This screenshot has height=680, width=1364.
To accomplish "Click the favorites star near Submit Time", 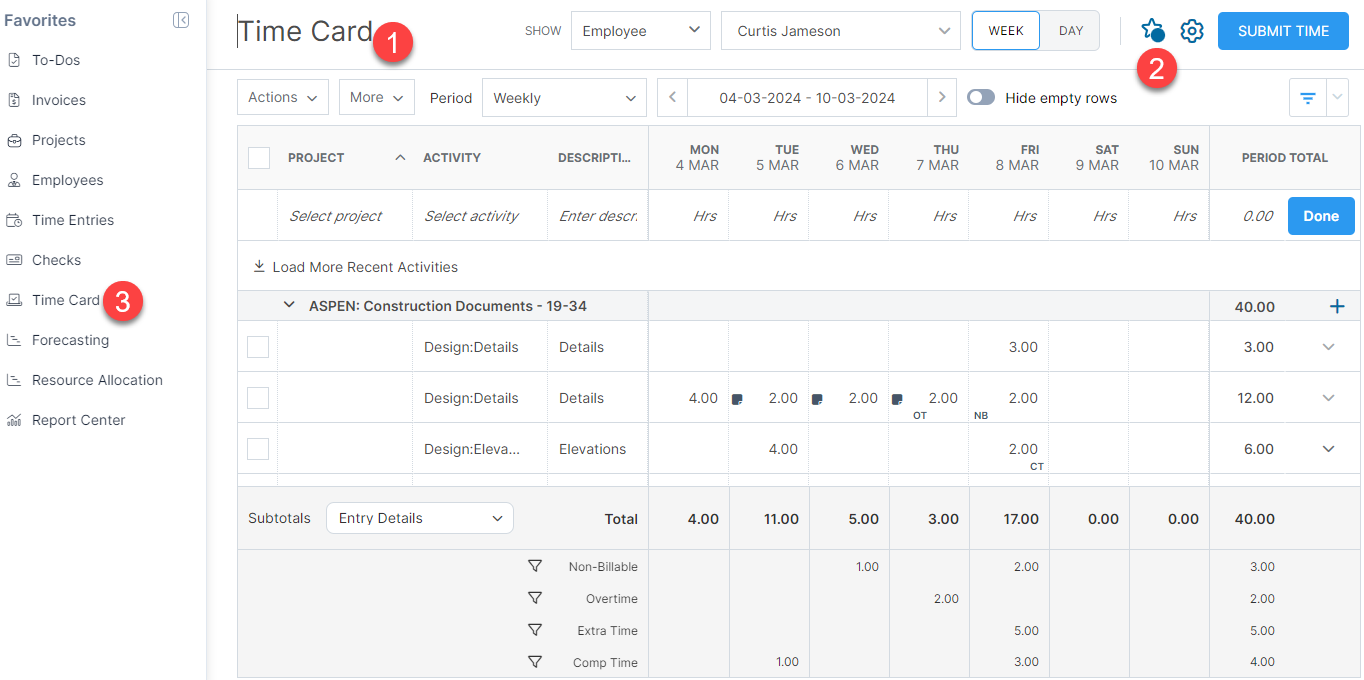I will 1152,30.
